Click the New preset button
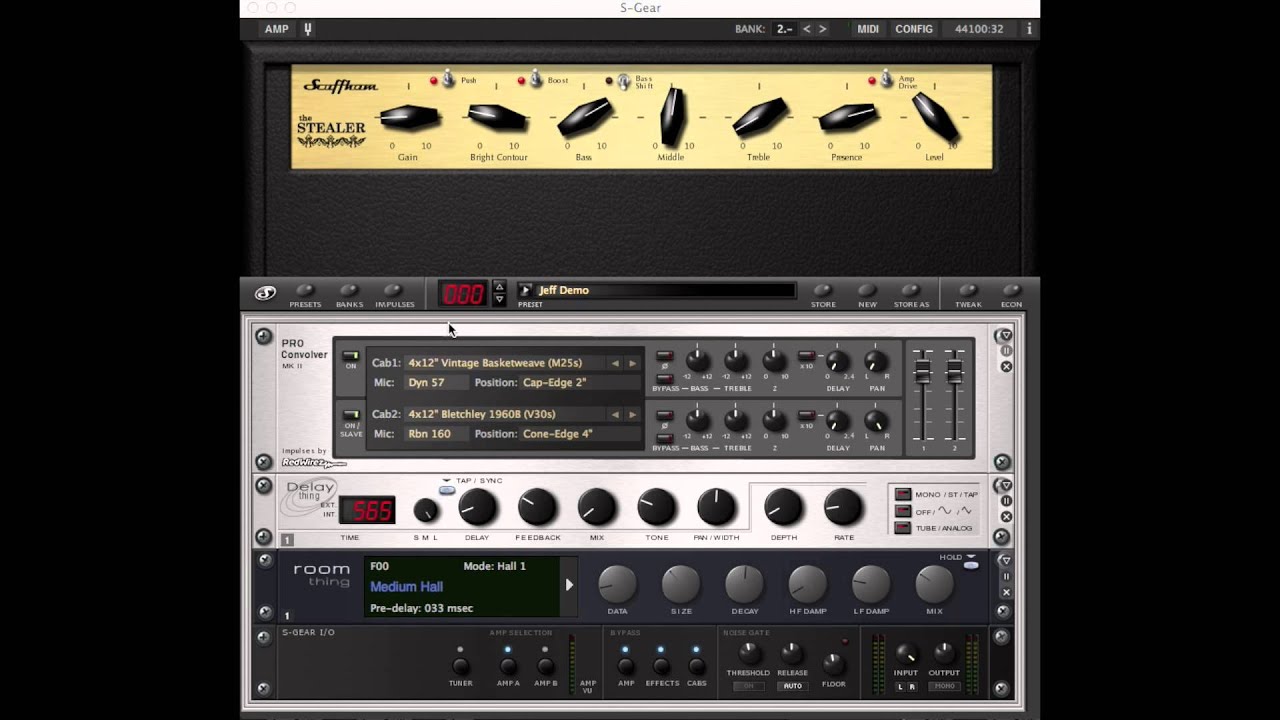The width and height of the screenshot is (1280, 720). click(x=867, y=291)
